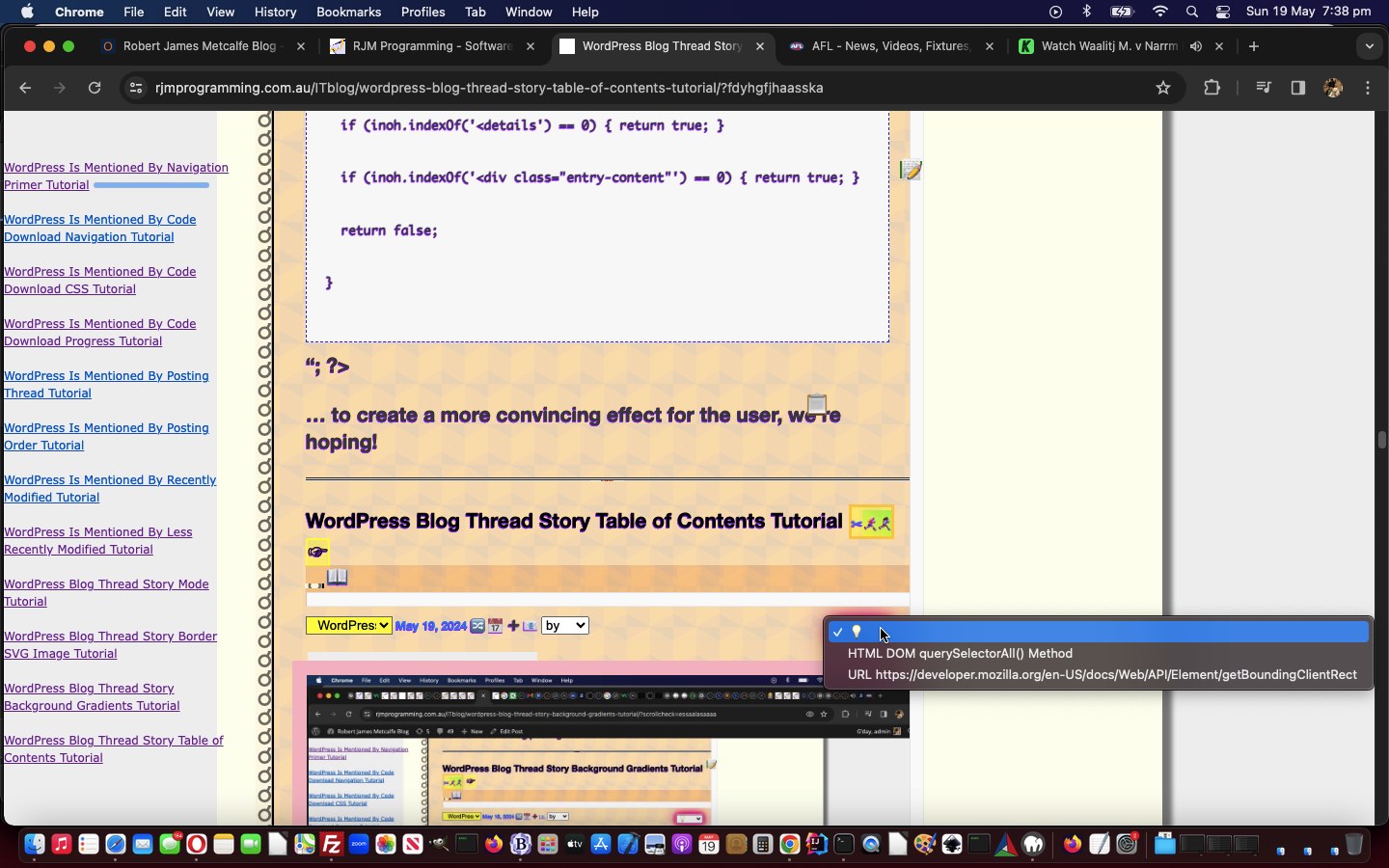Reload the current page
The width and height of the screenshot is (1389, 868).
95,88
